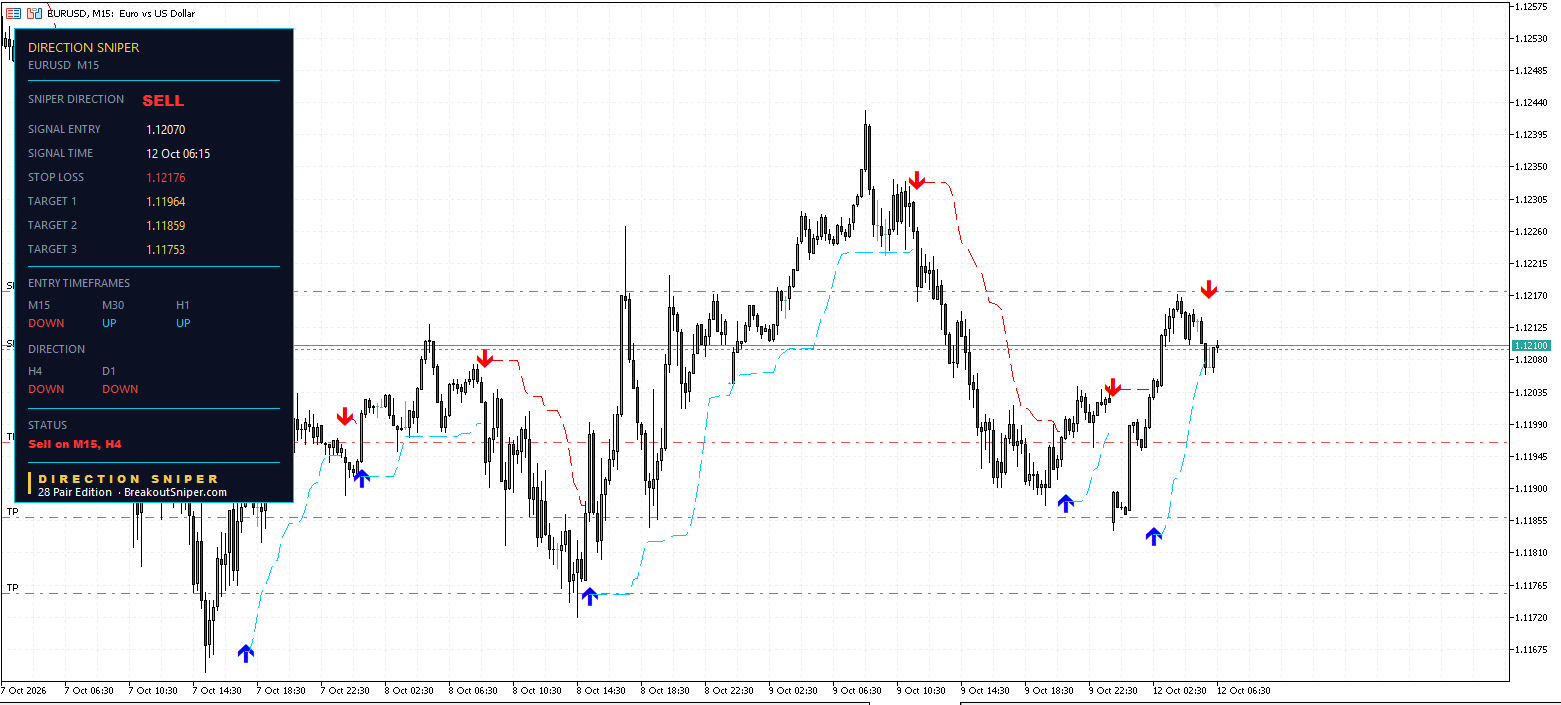Screen dimensions: 1561x705
Task: Click the 1.11675 price scale label
Action: point(1530,649)
